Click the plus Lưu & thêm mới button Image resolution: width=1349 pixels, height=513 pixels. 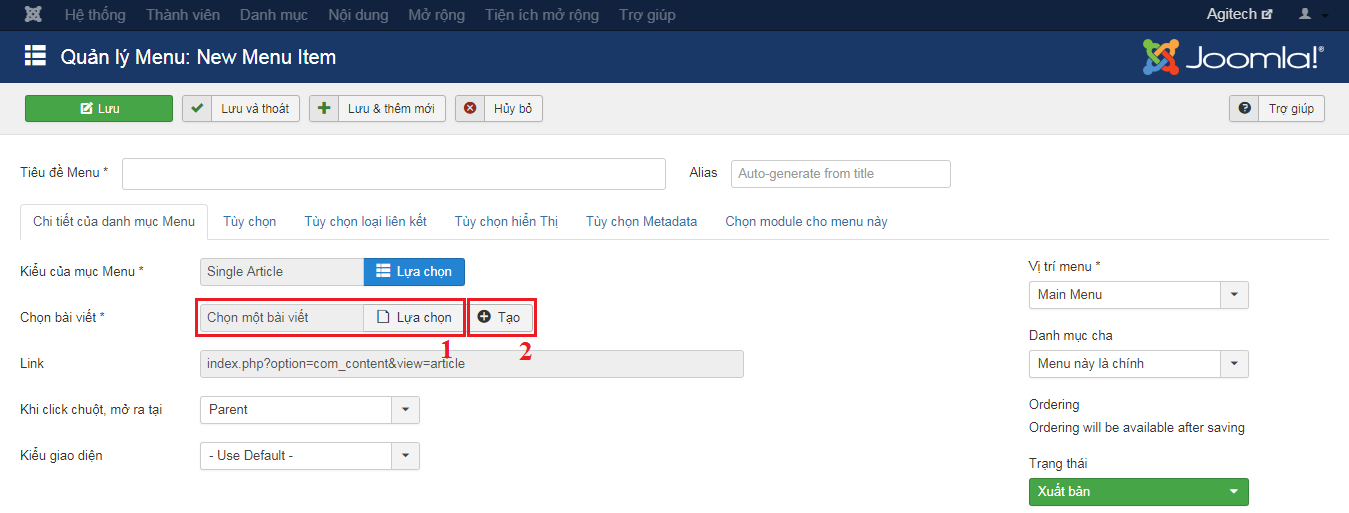click(x=377, y=108)
